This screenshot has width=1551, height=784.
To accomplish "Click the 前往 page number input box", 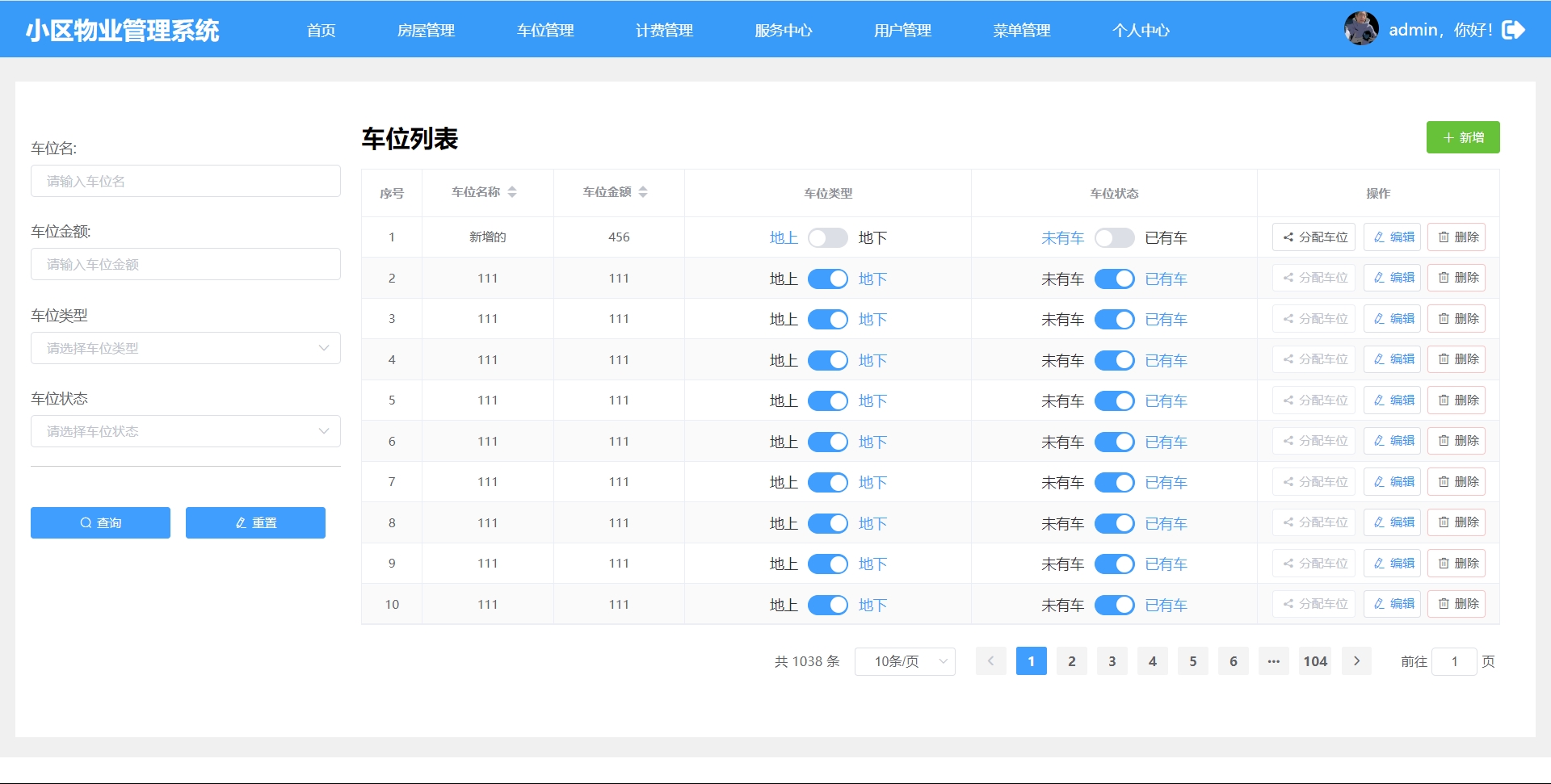I will click(1454, 661).
